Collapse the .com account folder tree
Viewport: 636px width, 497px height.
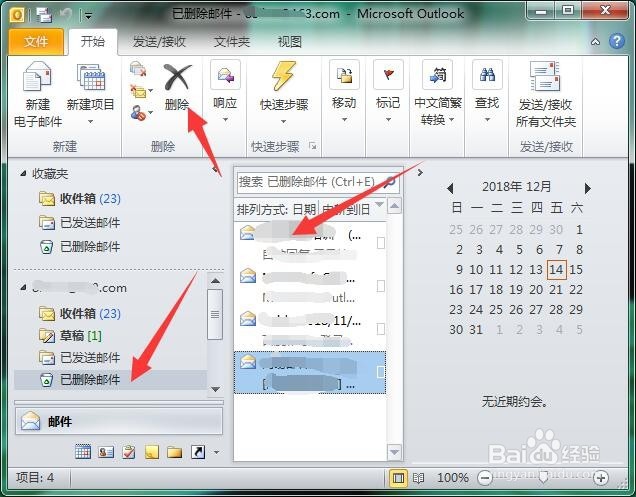24,288
